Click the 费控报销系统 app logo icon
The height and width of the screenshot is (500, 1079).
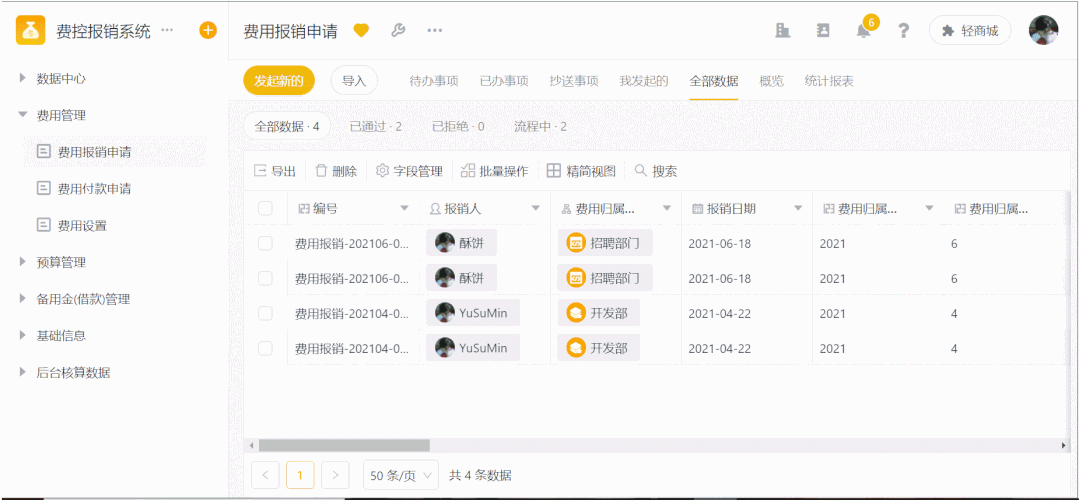pyautogui.click(x=30, y=30)
